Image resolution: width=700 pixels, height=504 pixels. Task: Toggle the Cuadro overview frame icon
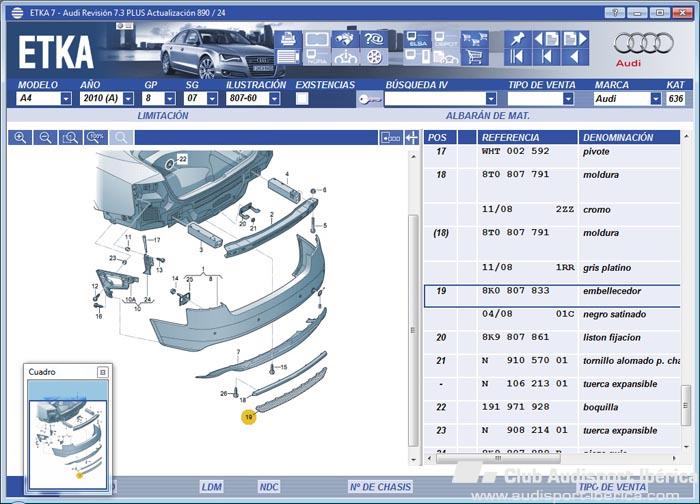pos(391,138)
